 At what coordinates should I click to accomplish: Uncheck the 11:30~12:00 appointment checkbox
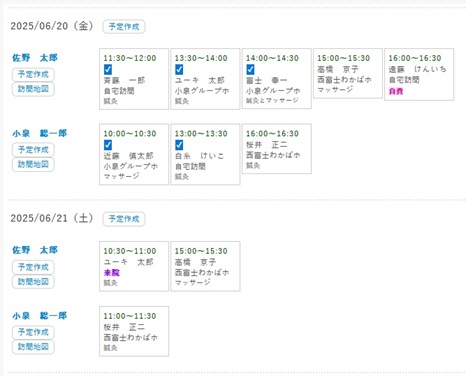108,70
